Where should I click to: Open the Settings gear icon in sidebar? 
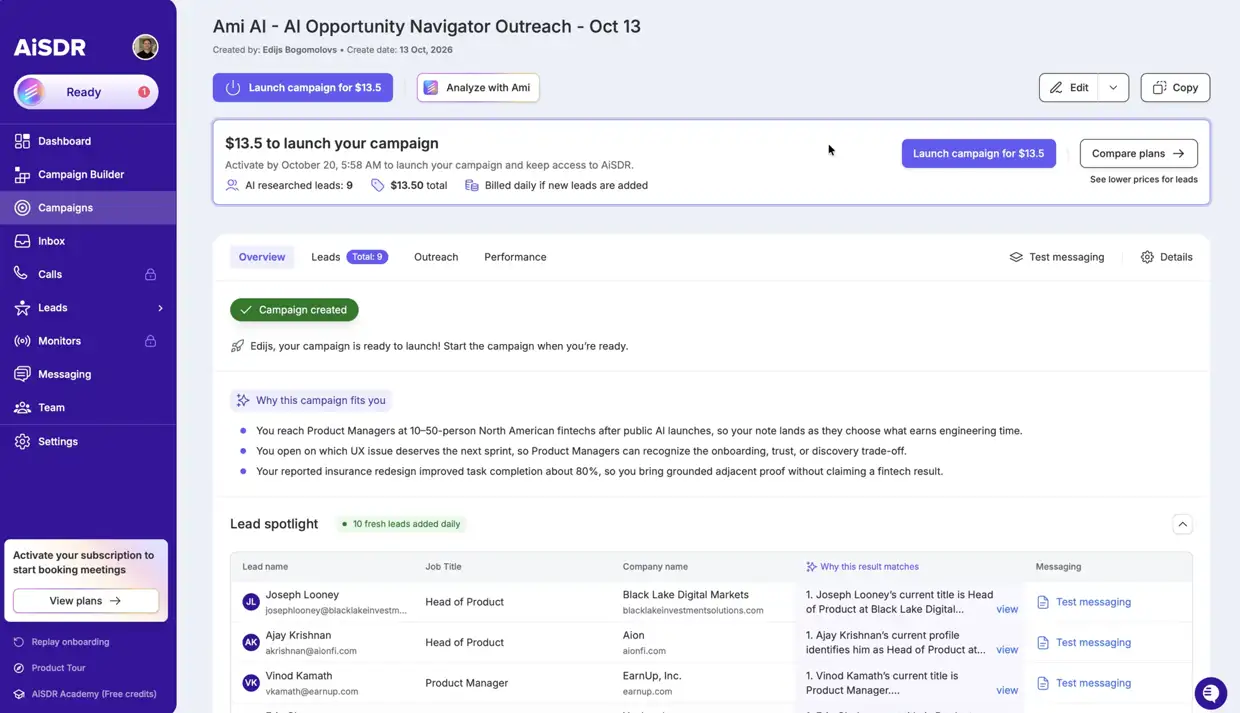[22, 441]
